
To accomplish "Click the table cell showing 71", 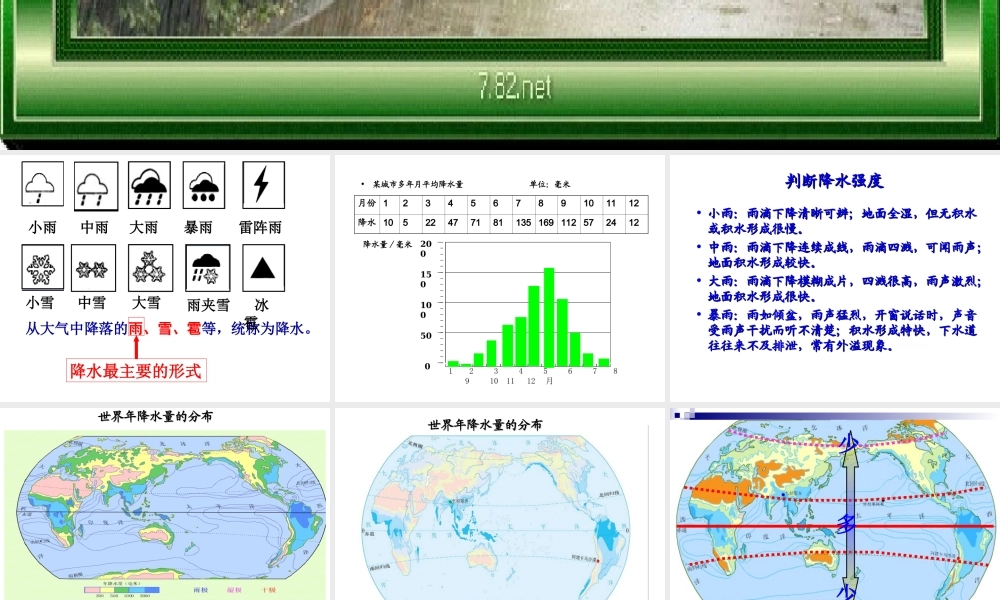I will (478, 223).
